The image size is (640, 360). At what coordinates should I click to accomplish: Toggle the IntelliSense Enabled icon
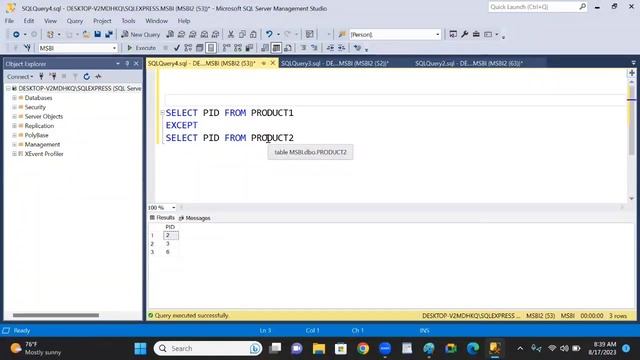[211, 48]
